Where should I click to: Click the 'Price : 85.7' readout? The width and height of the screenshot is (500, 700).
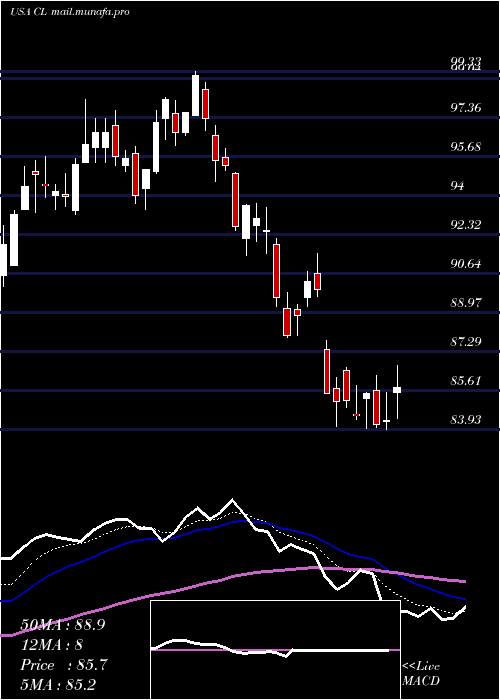pyautogui.click(x=64, y=665)
